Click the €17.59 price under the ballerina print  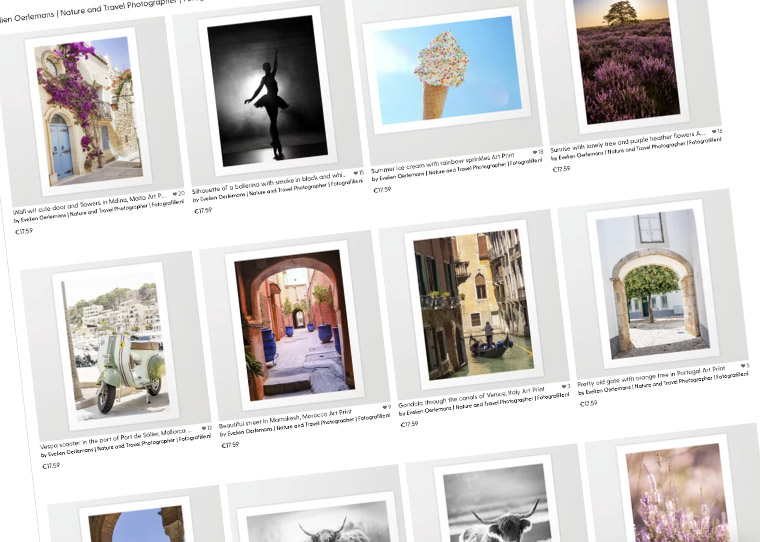click(x=203, y=210)
